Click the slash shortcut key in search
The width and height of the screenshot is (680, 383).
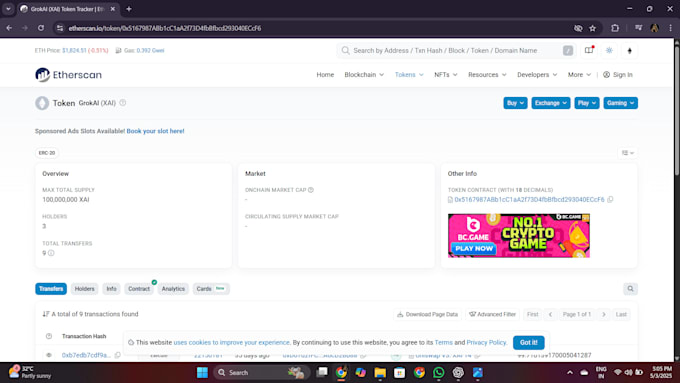568,50
